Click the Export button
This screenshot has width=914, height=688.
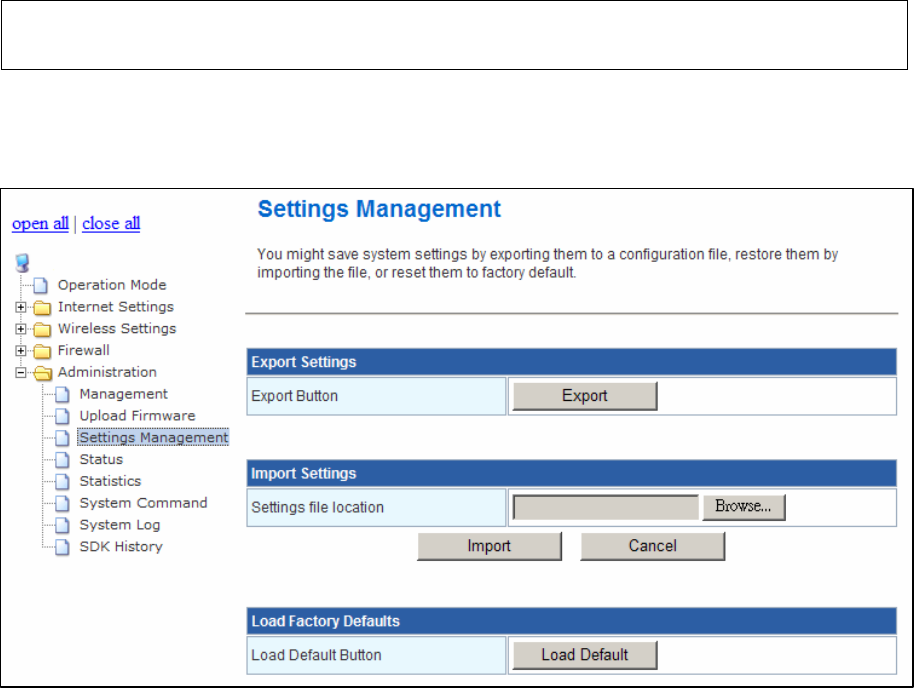coord(585,396)
